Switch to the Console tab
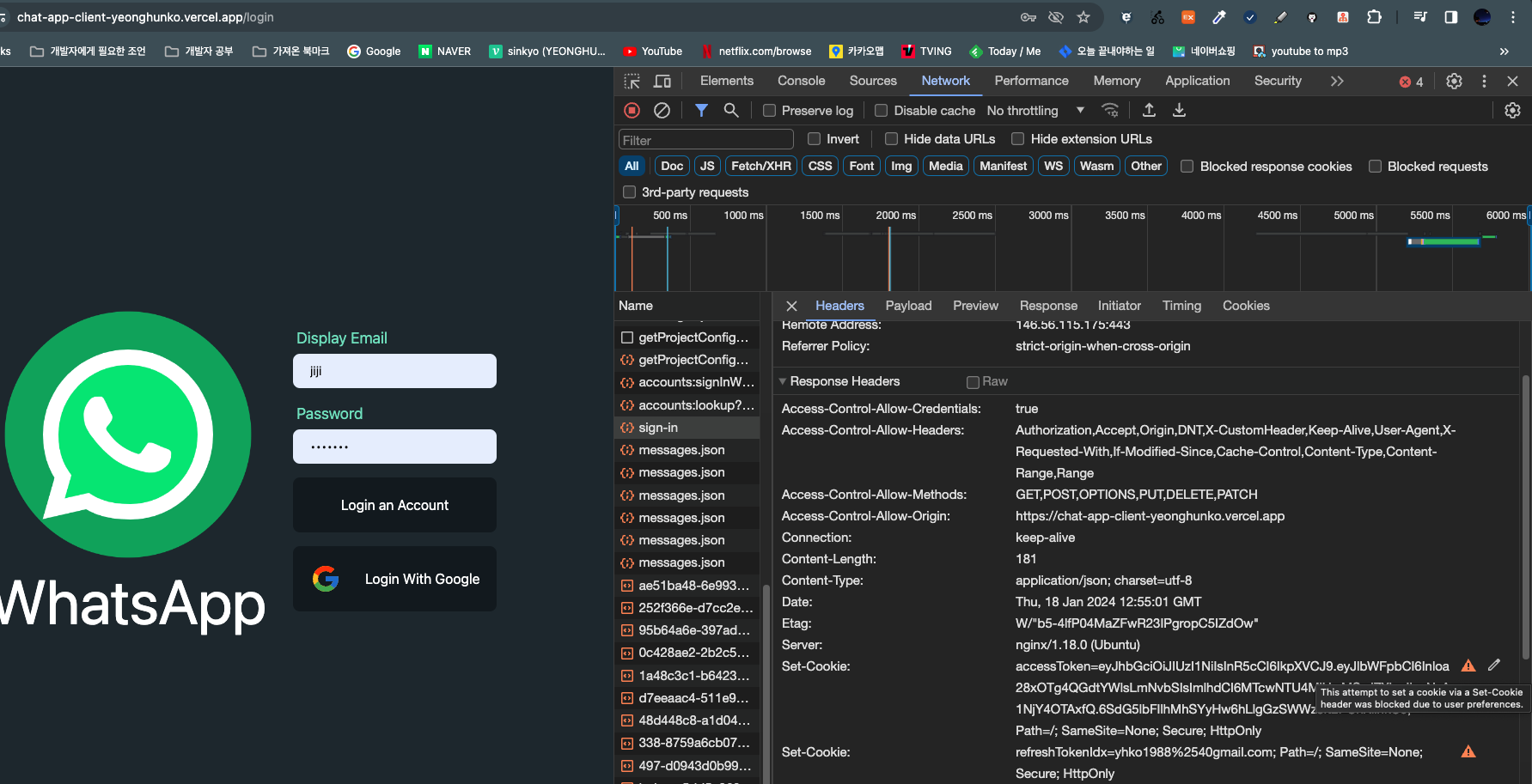1532x784 pixels. [801, 81]
